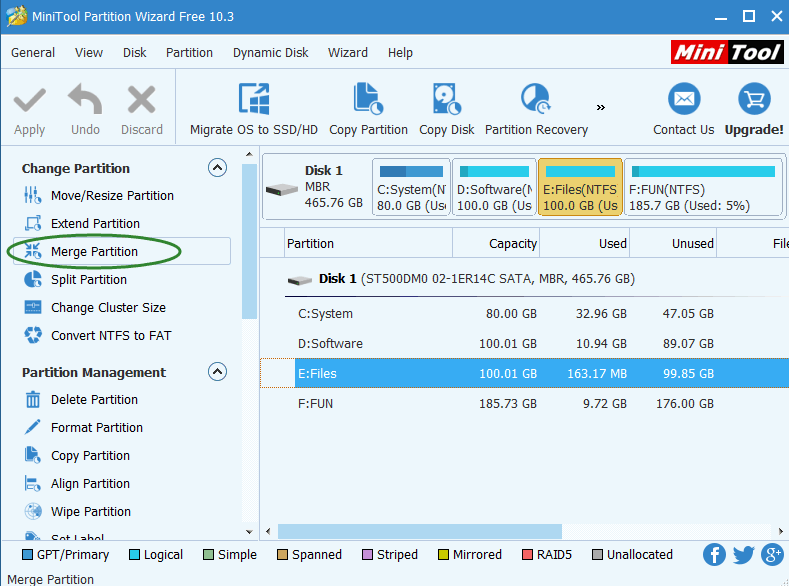The height and width of the screenshot is (586, 789).
Task: Click table horizontal scroll left arrow
Action: coord(268,531)
